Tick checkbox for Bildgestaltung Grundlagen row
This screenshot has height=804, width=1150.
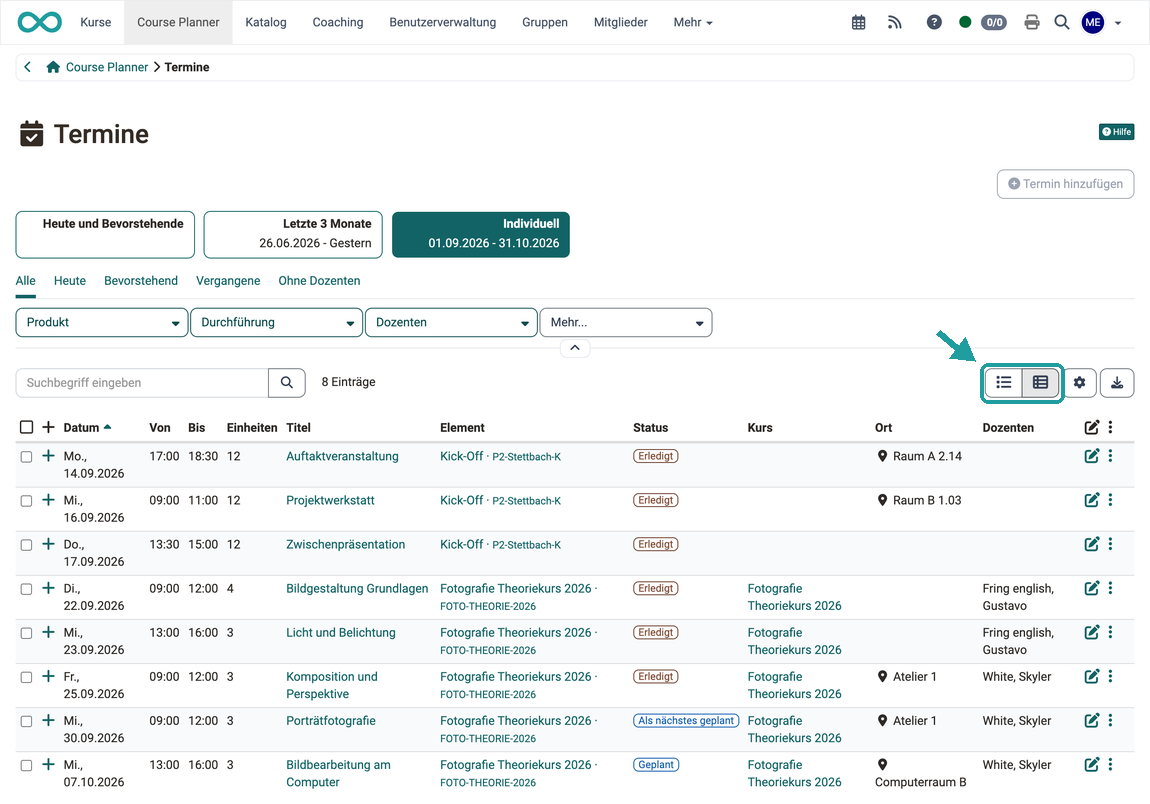click(x=26, y=588)
